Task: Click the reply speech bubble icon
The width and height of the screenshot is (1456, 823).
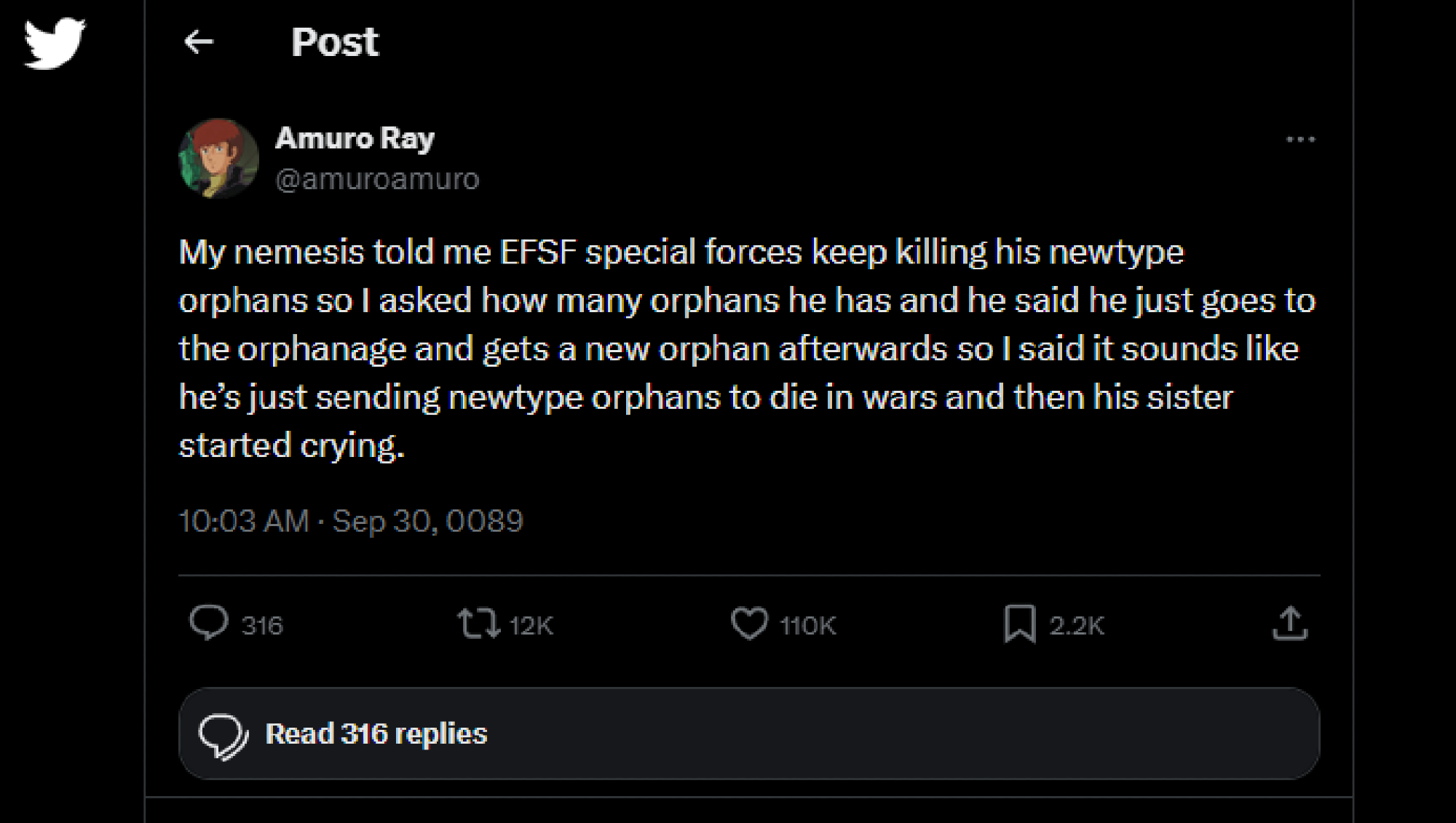Action: point(209,624)
